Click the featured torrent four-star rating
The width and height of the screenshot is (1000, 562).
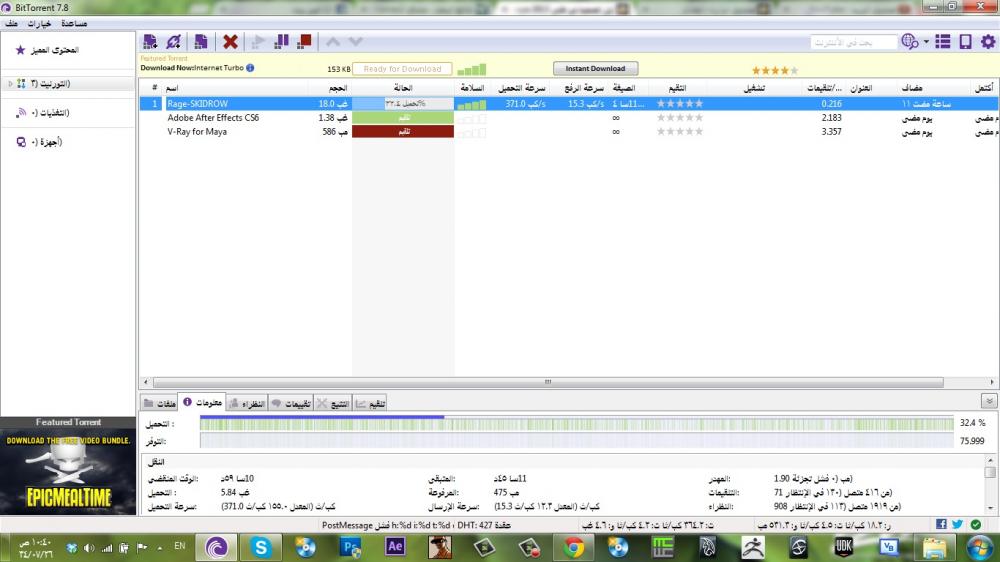pyautogui.click(x=774, y=70)
